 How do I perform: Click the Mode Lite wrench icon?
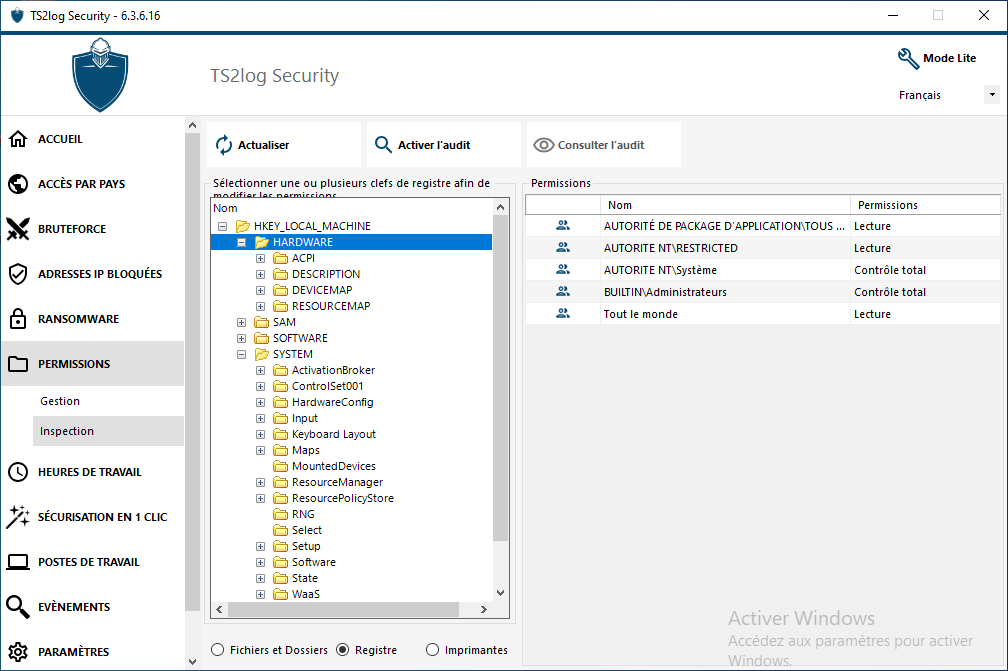pyautogui.click(x=908, y=58)
